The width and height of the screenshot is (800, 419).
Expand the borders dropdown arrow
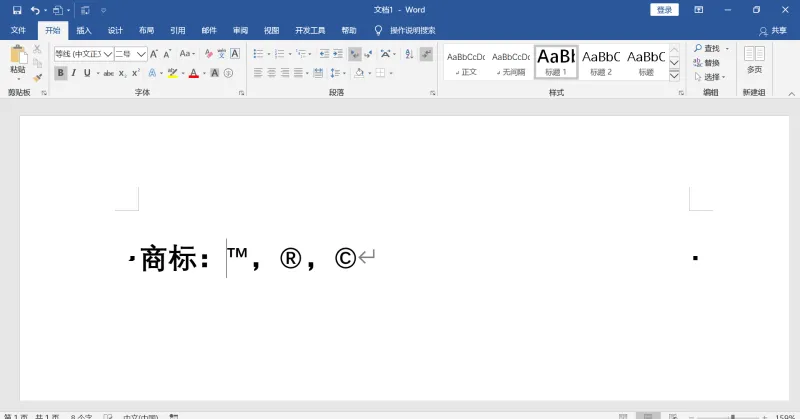tap(391, 73)
